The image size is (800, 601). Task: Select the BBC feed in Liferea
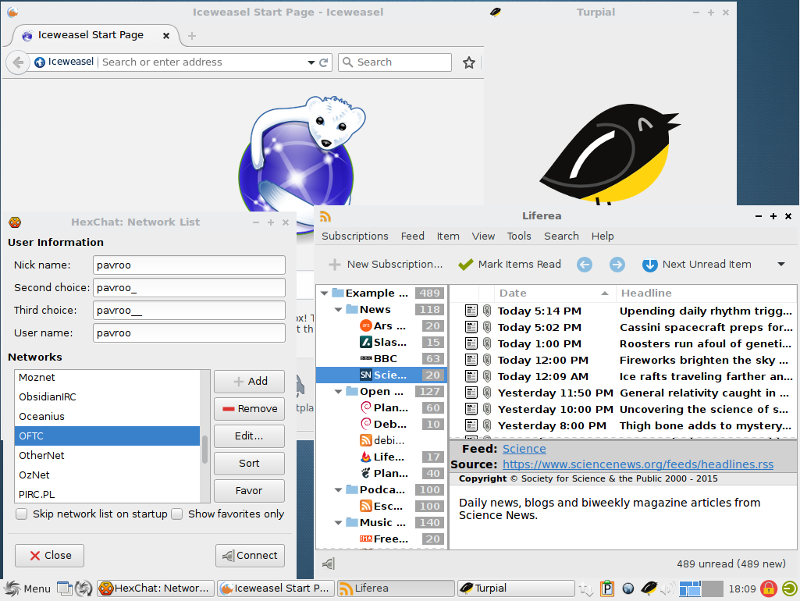click(381, 359)
